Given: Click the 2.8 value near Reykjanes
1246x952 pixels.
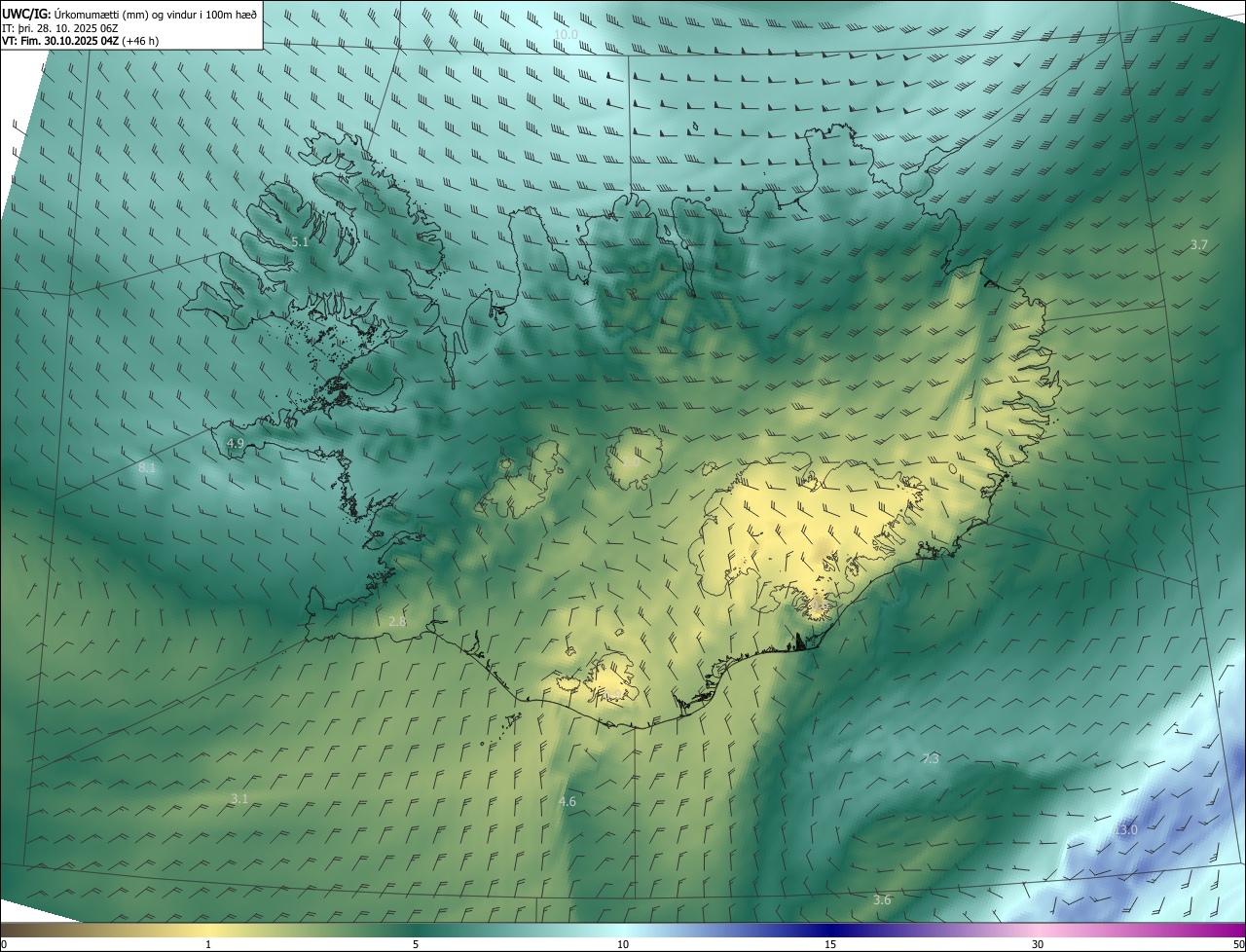Looking at the screenshot, I should pos(397,621).
